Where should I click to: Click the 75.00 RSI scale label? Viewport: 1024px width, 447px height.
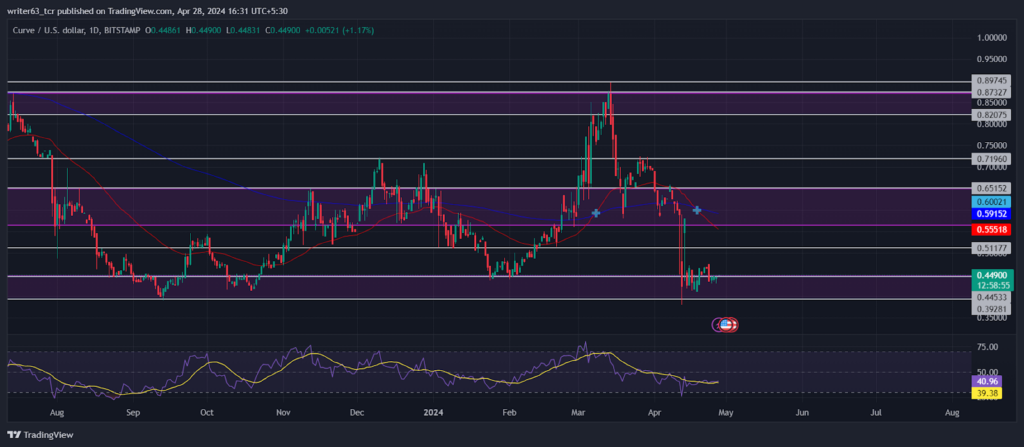coord(987,346)
